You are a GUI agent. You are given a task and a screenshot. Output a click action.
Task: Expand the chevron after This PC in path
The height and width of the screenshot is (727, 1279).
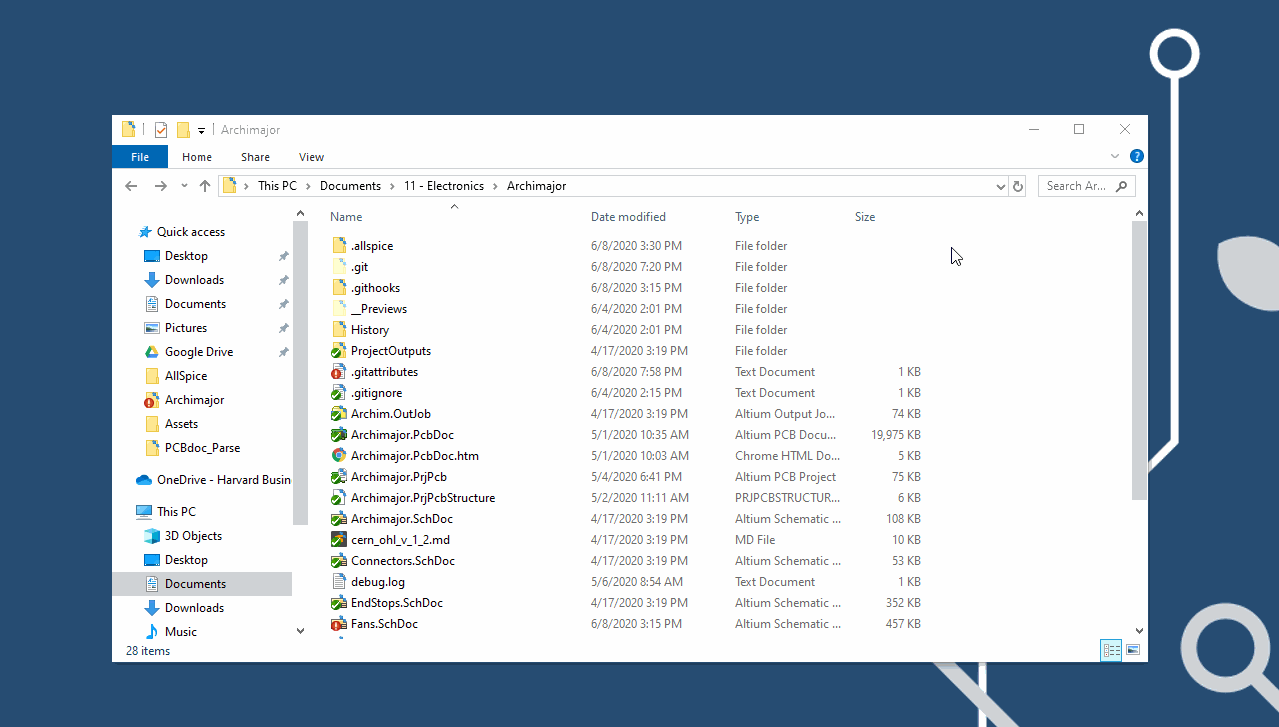(x=309, y=186)
